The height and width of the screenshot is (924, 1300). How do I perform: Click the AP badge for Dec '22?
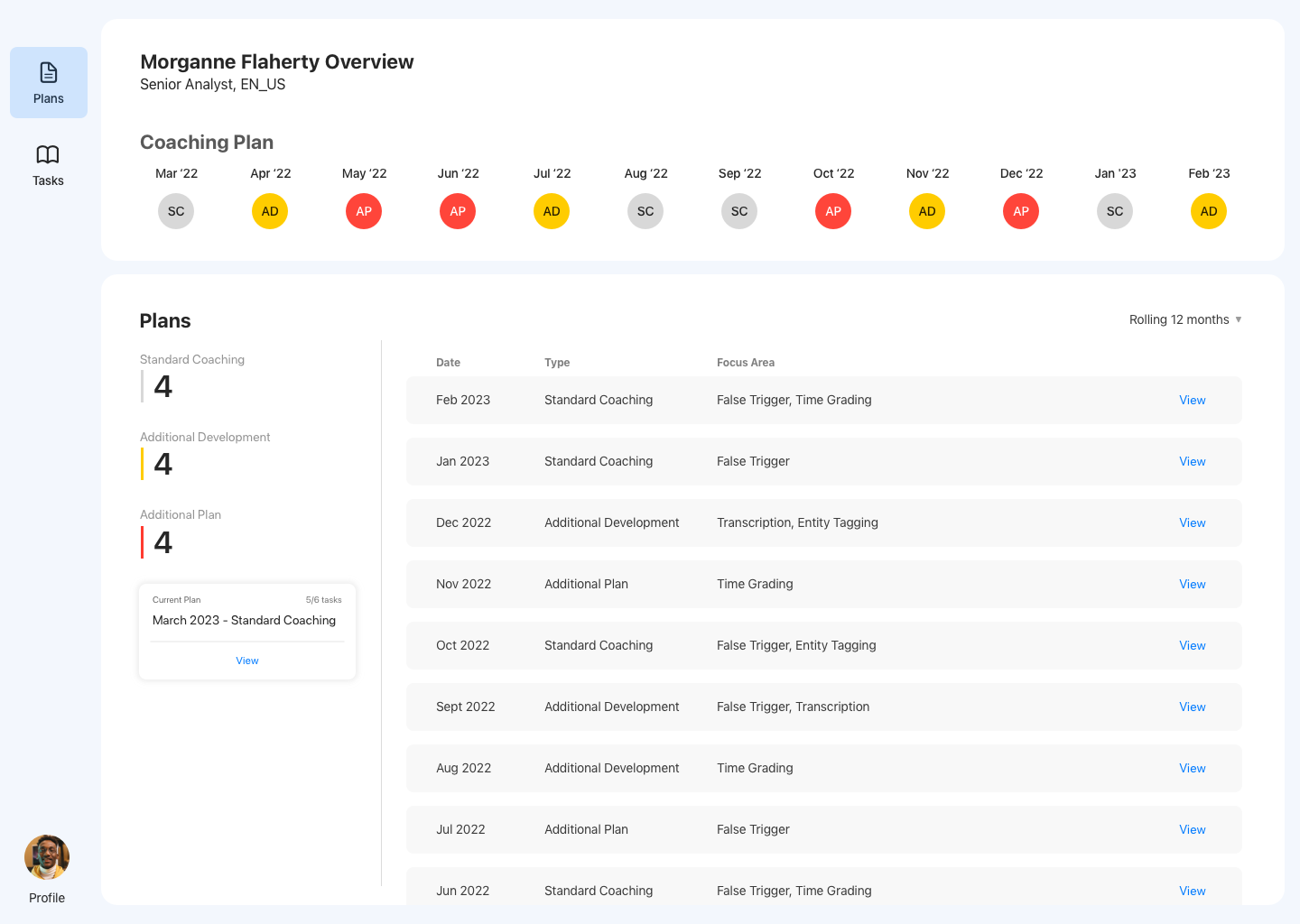click(1021, 210)
